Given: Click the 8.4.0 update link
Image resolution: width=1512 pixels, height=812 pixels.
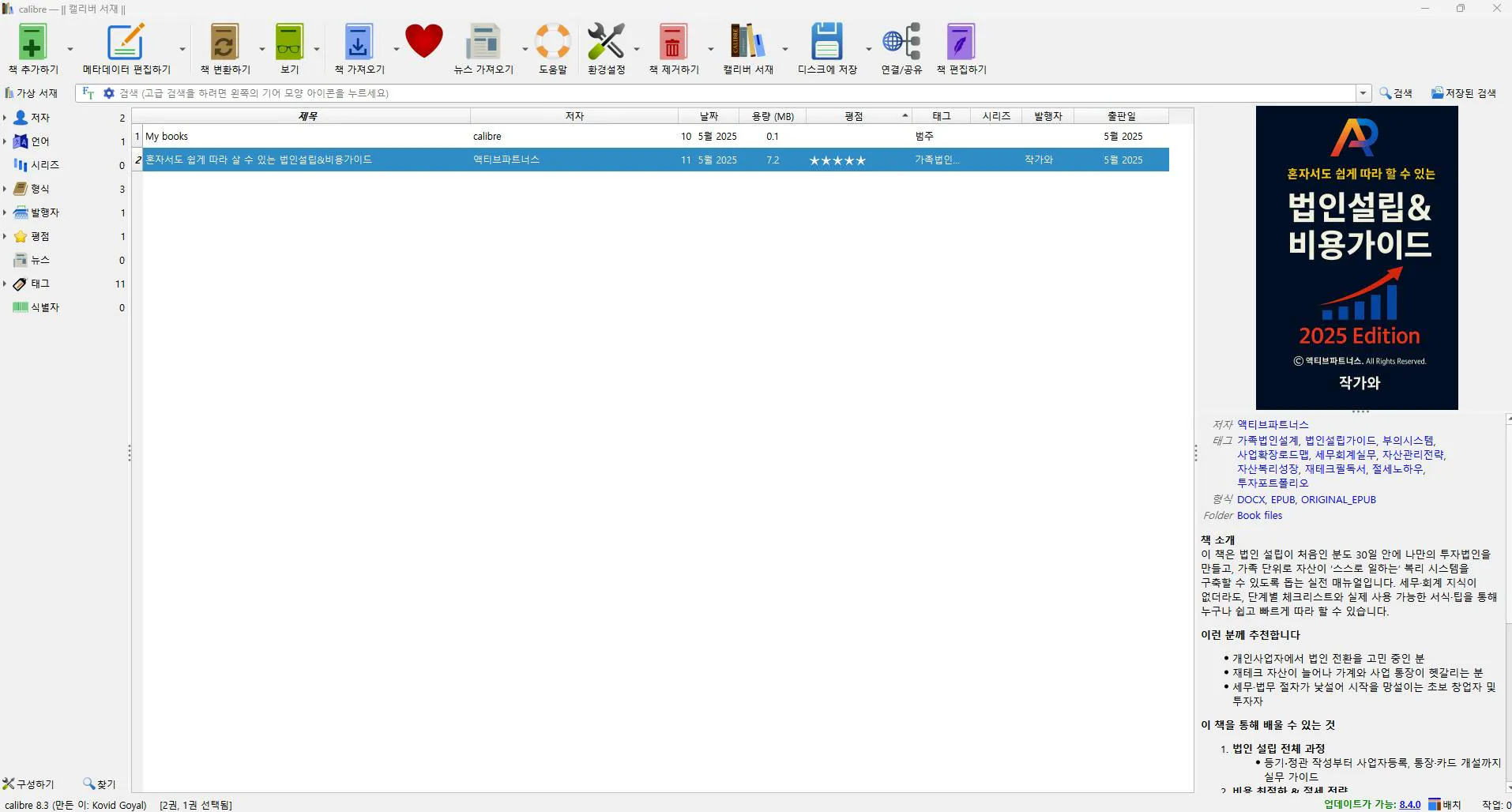Looking at the screenshot, I should click(x=1409, y=805).
